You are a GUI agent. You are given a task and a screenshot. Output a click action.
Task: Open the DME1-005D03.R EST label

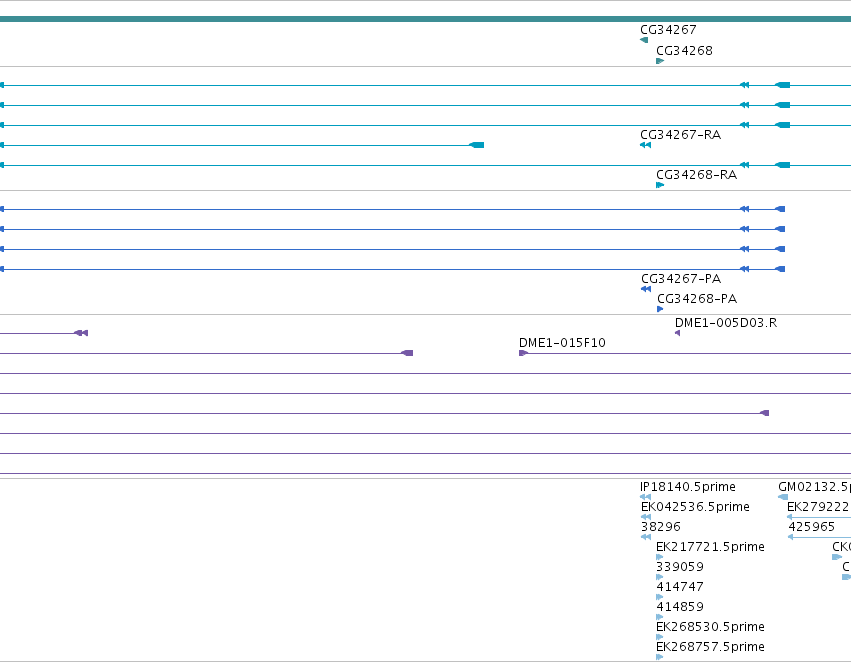(x=726, y=323)
